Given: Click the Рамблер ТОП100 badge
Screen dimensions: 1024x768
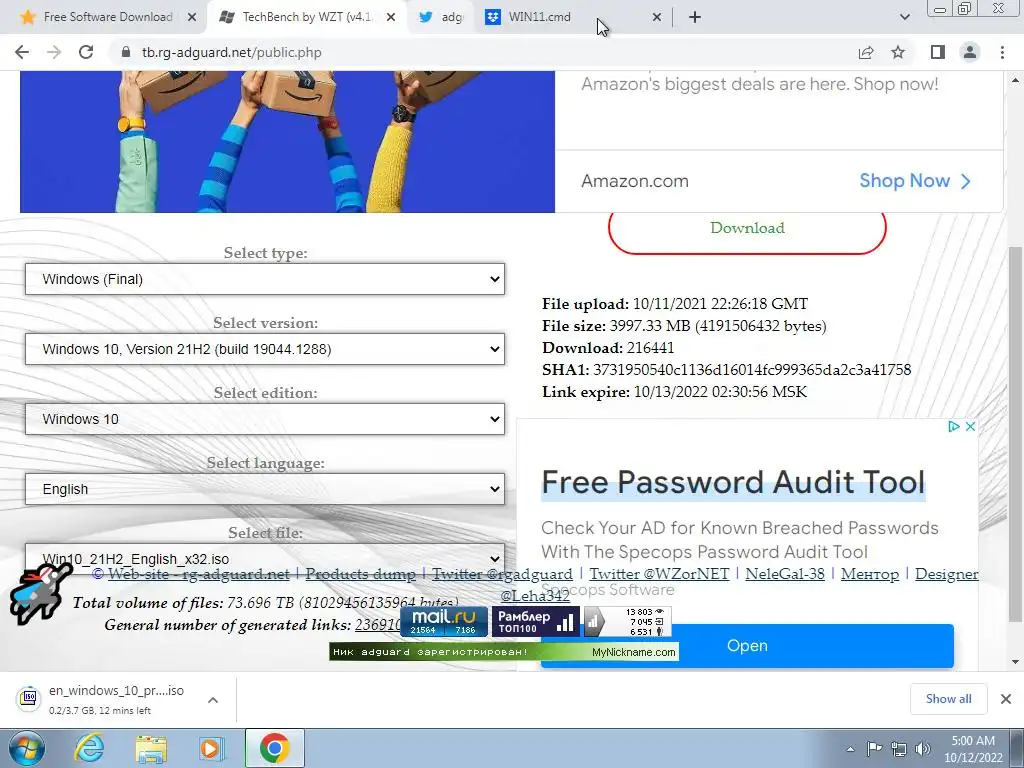Looking at the screenshot, I should click(535, 621).
